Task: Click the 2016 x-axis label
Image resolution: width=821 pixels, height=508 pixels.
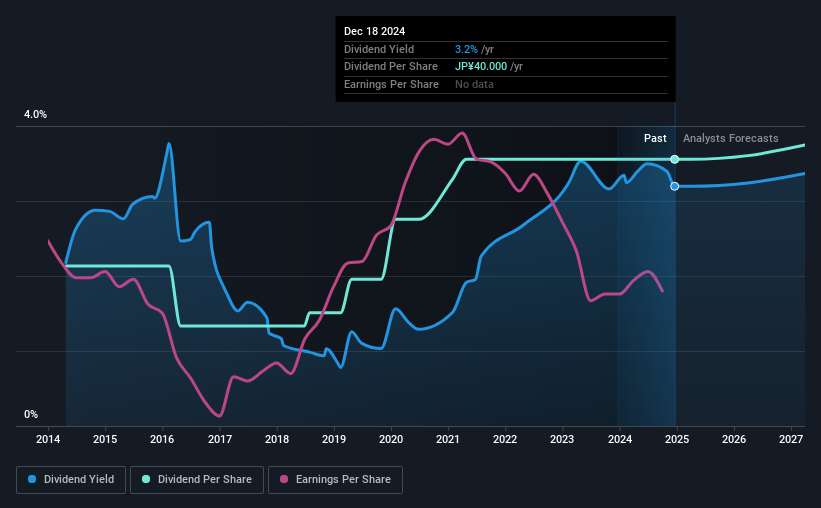Action: pyautogui.click(x=162, y=439)
